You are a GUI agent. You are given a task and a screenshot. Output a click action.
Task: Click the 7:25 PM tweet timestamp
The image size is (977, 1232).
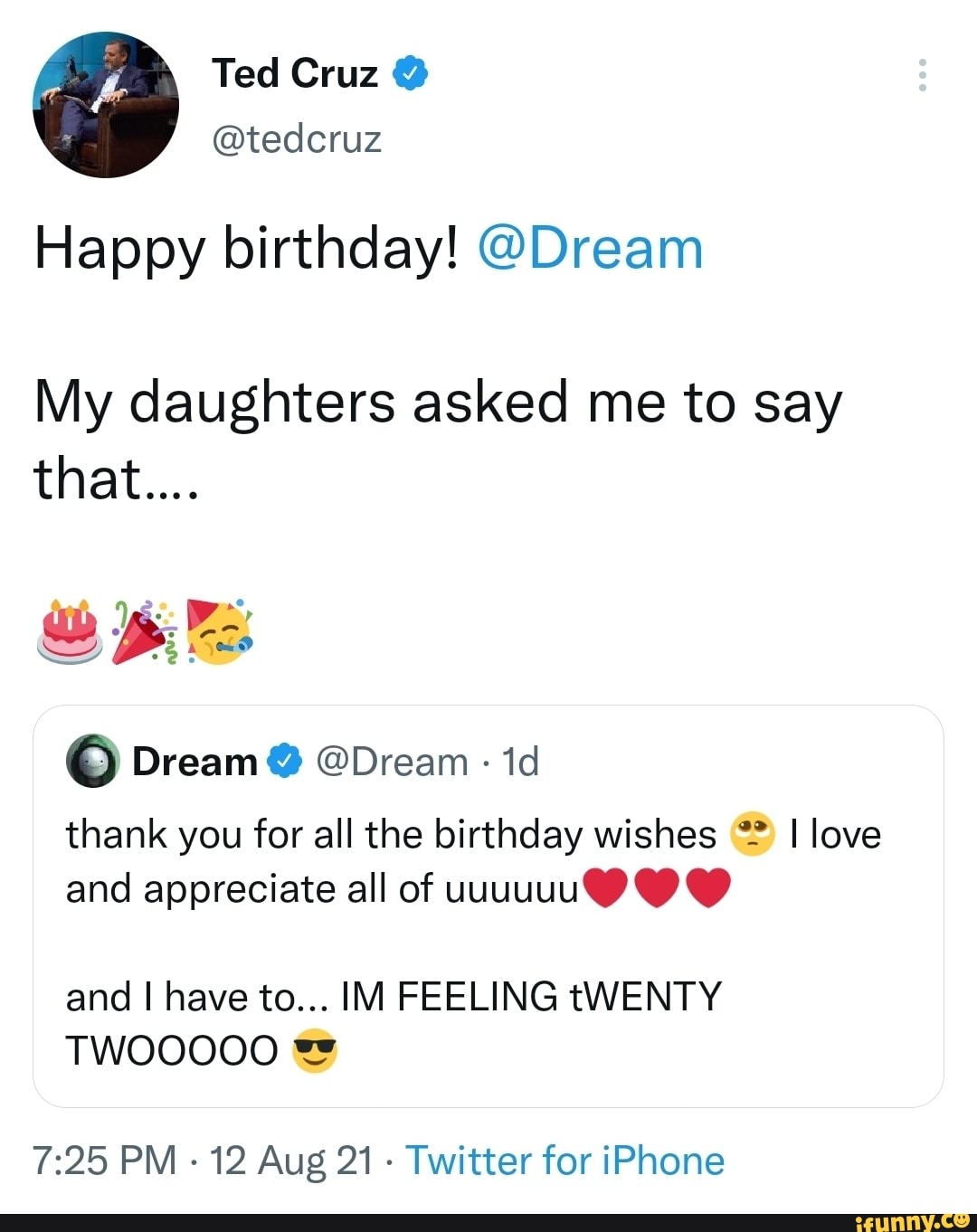point(105,1161)
